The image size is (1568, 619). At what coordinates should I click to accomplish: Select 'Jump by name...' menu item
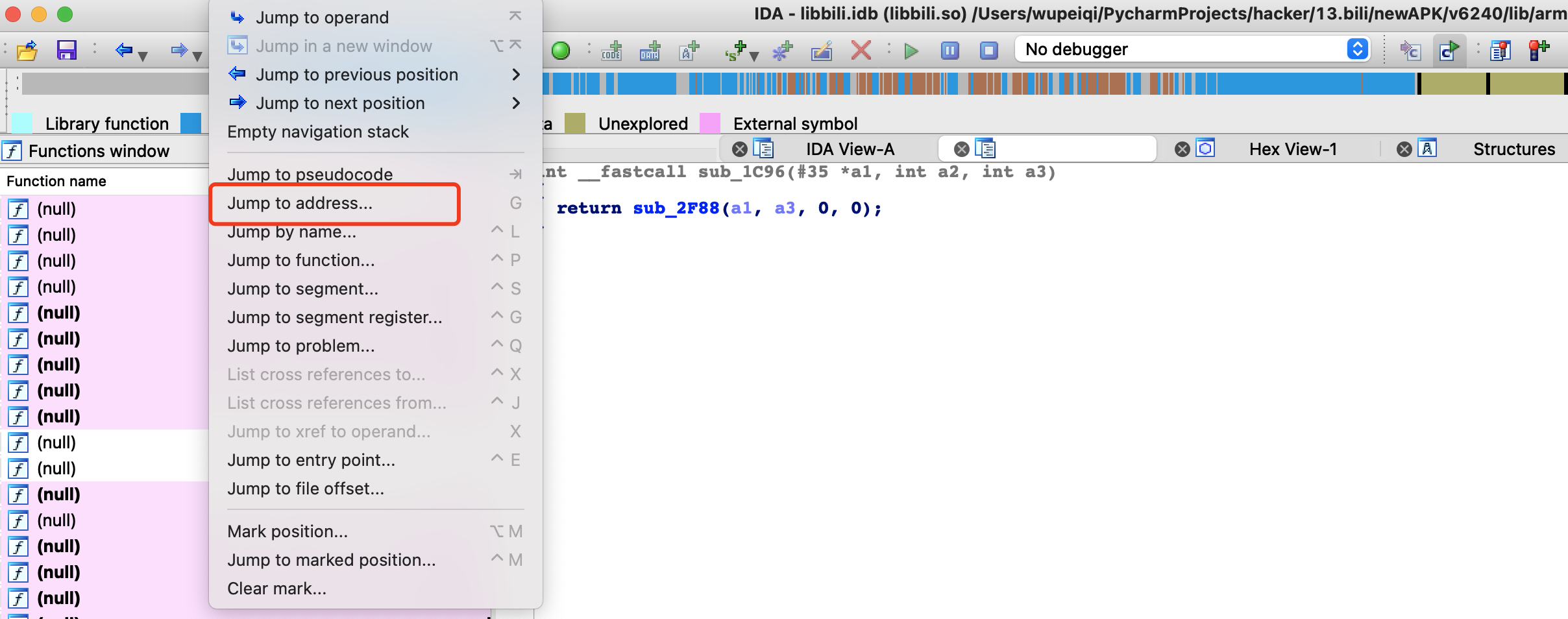tap(375, 232)
